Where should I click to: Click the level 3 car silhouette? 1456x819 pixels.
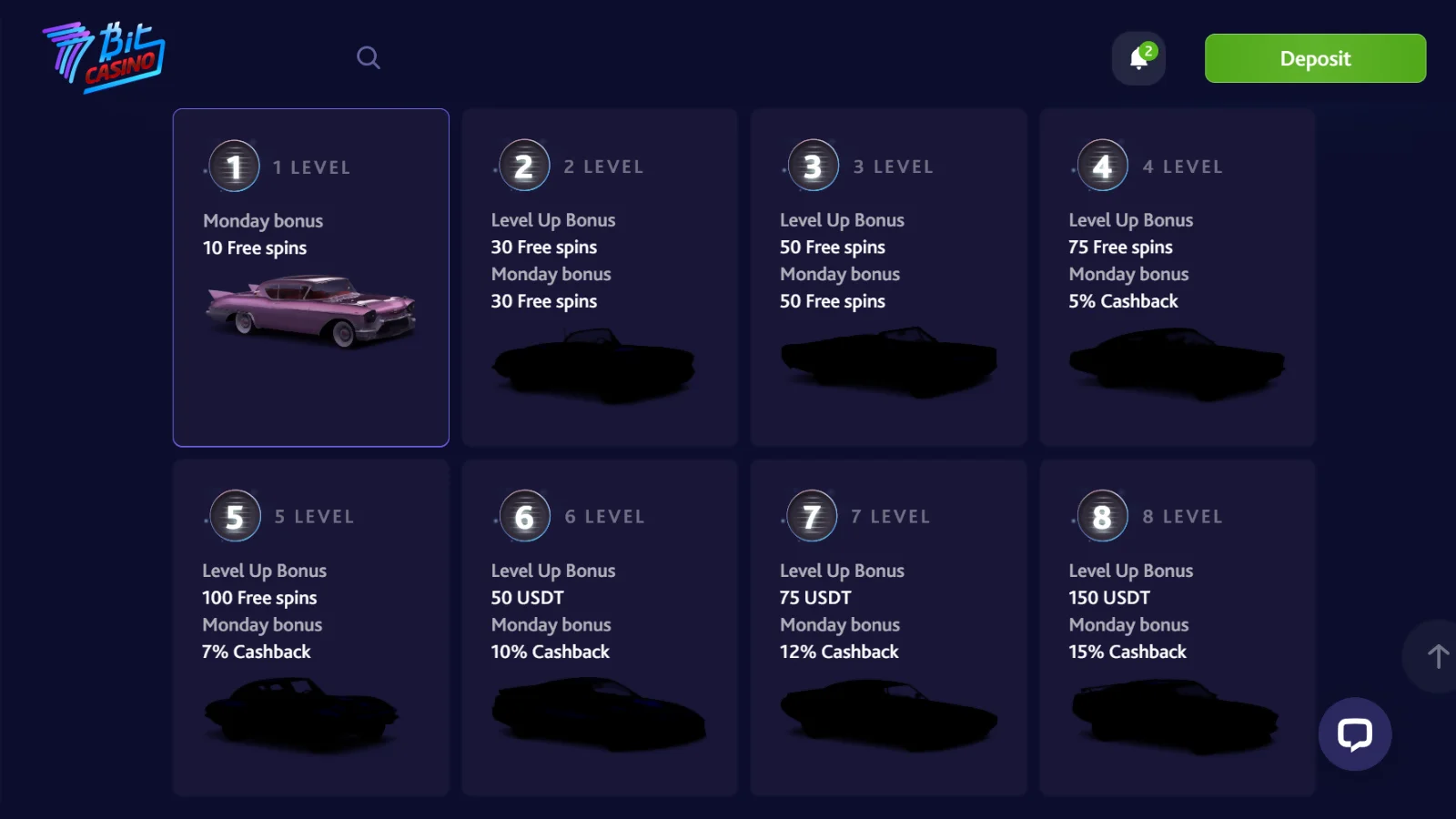click(888, 361)
